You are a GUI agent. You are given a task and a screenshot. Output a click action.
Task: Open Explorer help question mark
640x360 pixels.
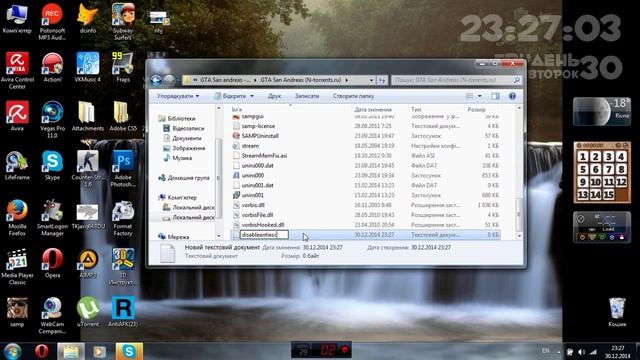coord(512,96)
